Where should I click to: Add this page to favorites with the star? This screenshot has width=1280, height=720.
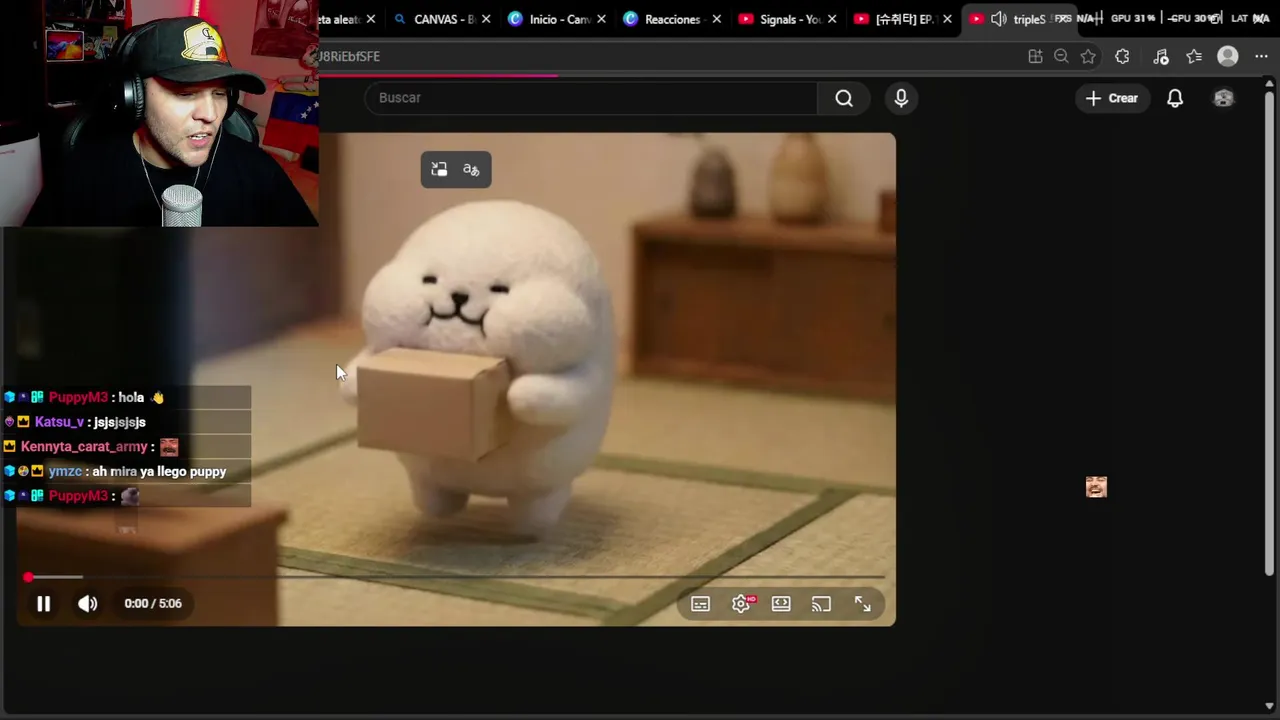click(x=1088, y=57)
